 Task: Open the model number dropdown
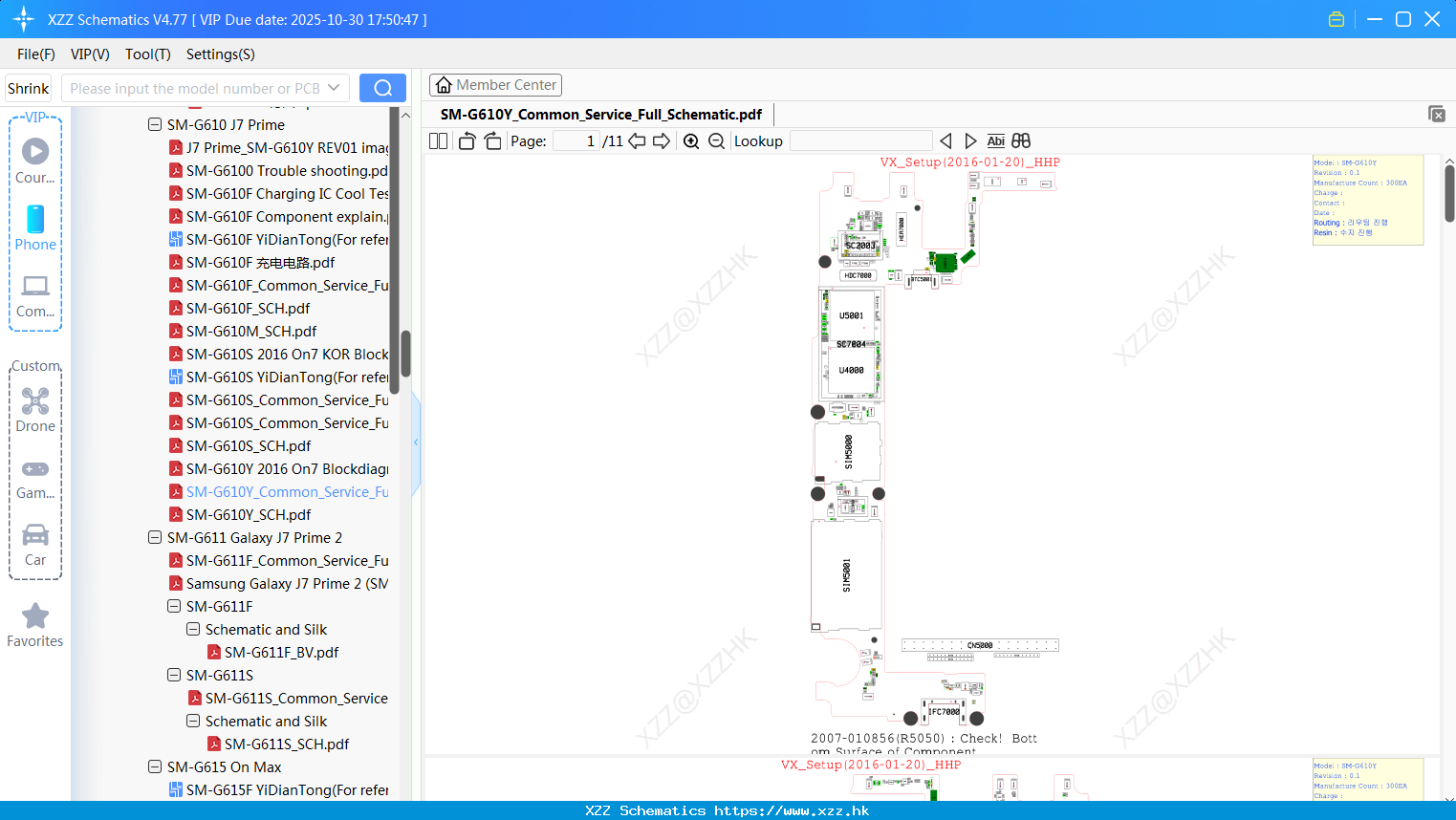pyautogui.click(x=334, y=88)
